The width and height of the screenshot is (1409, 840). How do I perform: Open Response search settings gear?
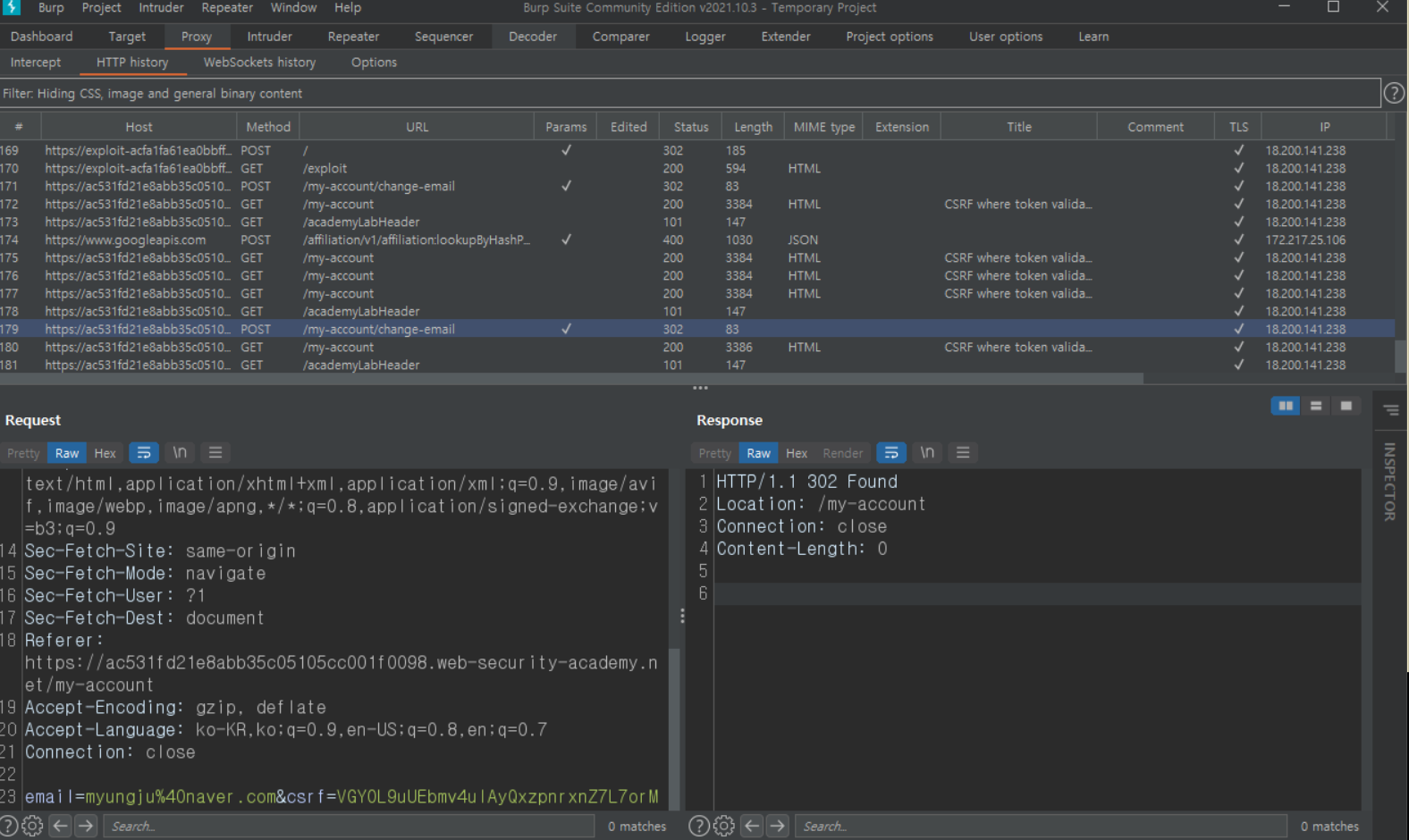(724, 826)
